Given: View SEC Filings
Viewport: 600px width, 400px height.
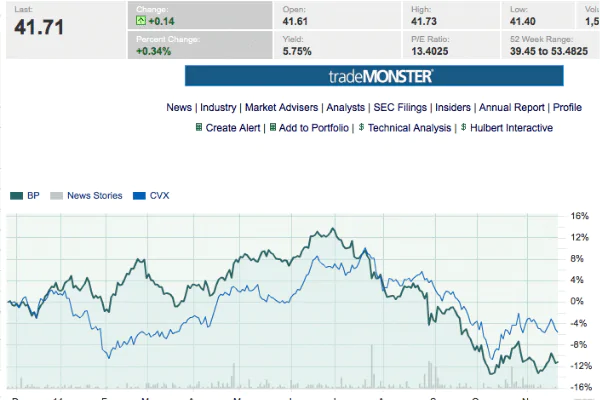Looking at the screenshot, I should point(400,108).
